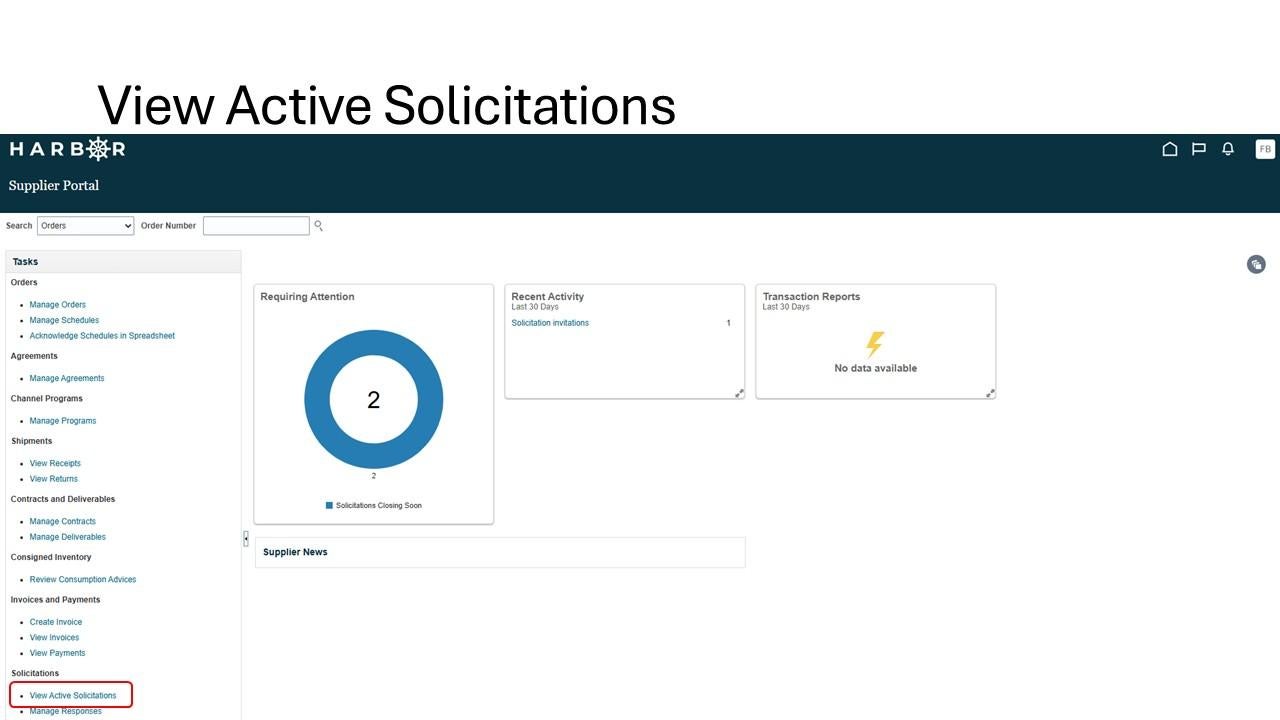Click the No data available lightning icon
The height and width of the screenshot is (720, 1280).
(x=875, y=344)
